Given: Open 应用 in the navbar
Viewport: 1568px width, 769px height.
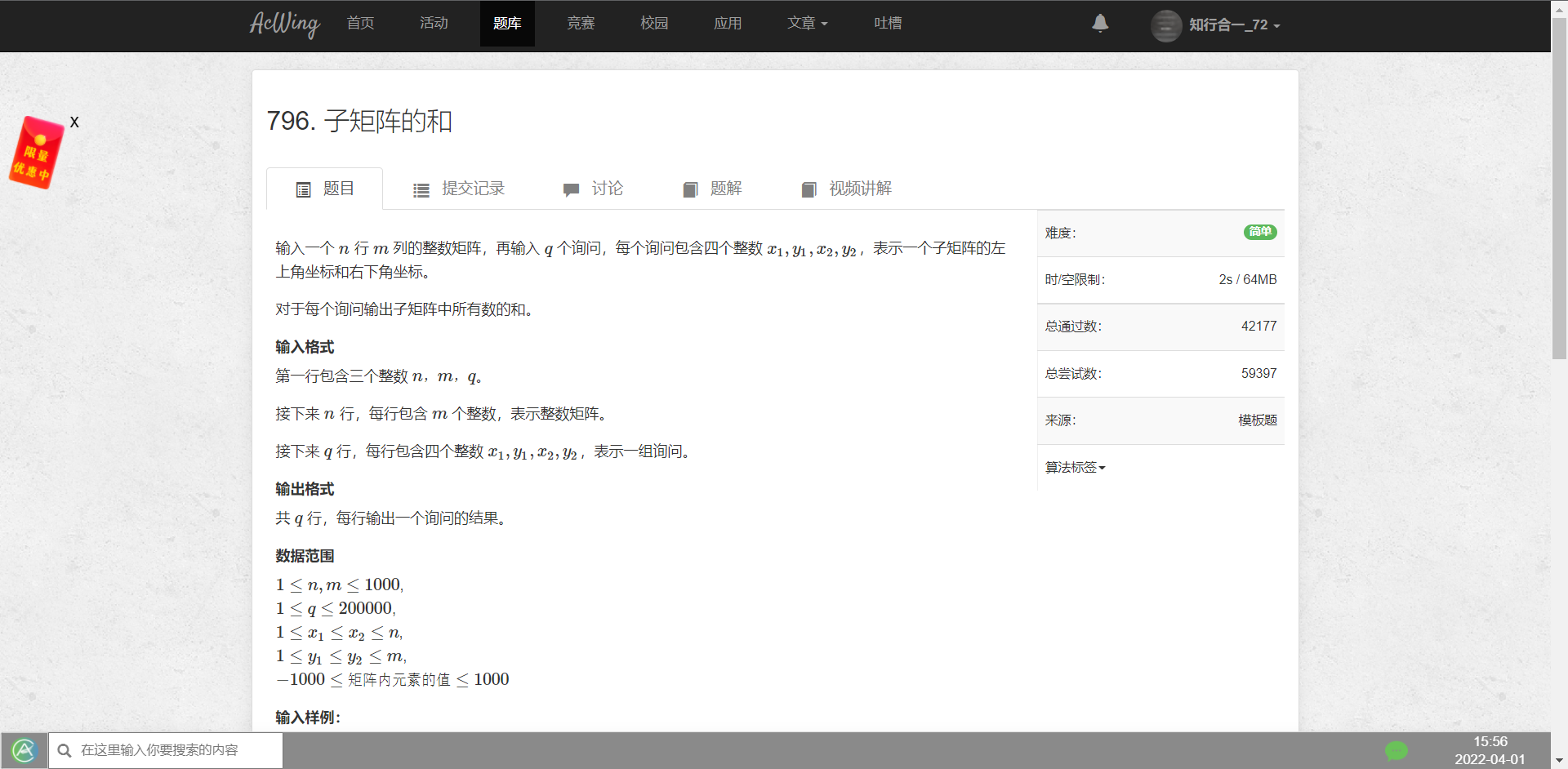Looking at the screenshot, I should [x=728, y=24].
